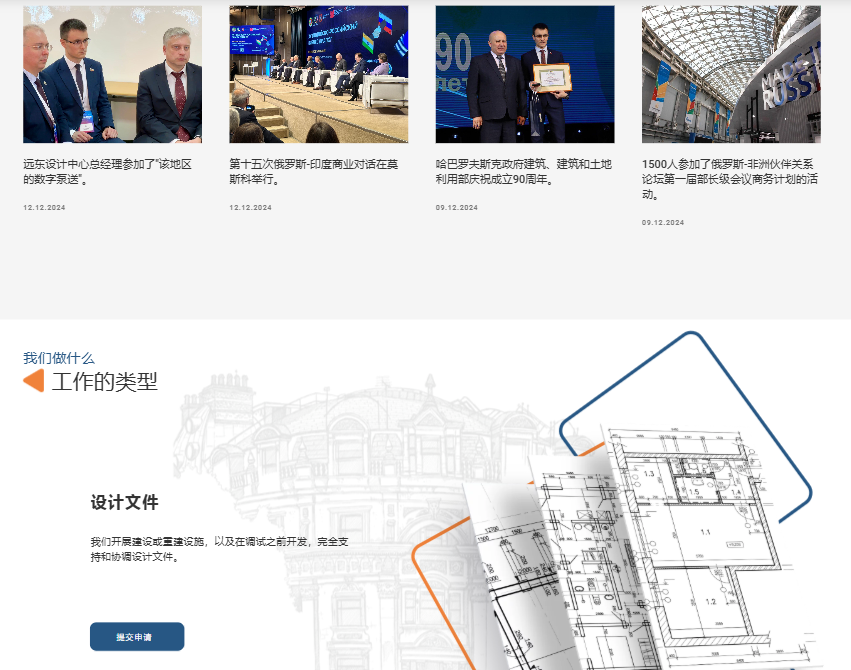Image resolution: width=851 pixels, height=670 pixels.
Task: Click the orange triangle arrow beside 工作的类型
Action: [33, 381]
